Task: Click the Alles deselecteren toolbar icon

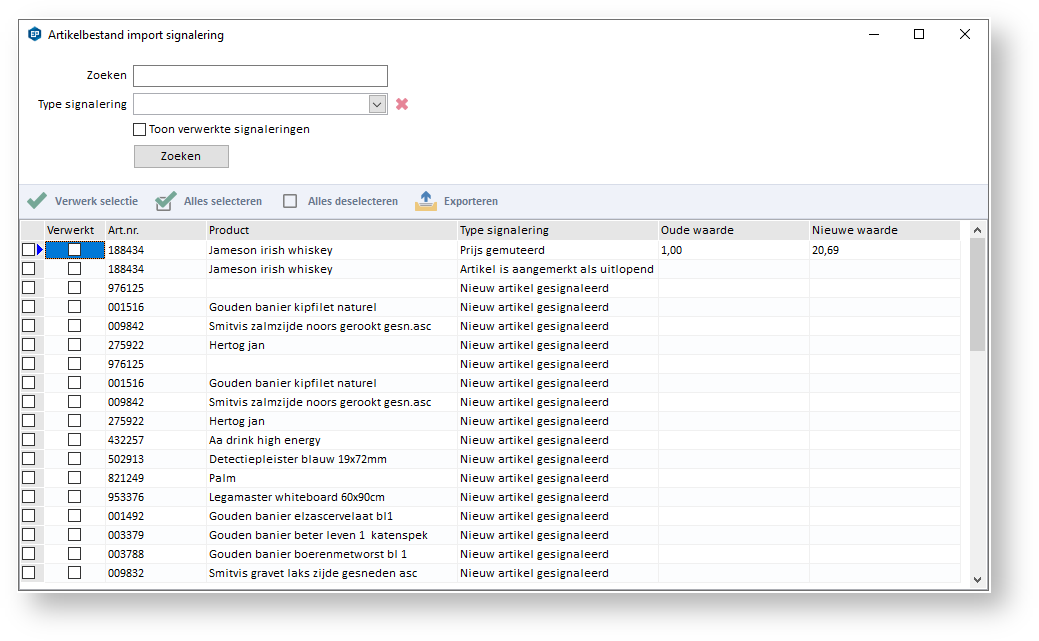Action: (290, 201)
